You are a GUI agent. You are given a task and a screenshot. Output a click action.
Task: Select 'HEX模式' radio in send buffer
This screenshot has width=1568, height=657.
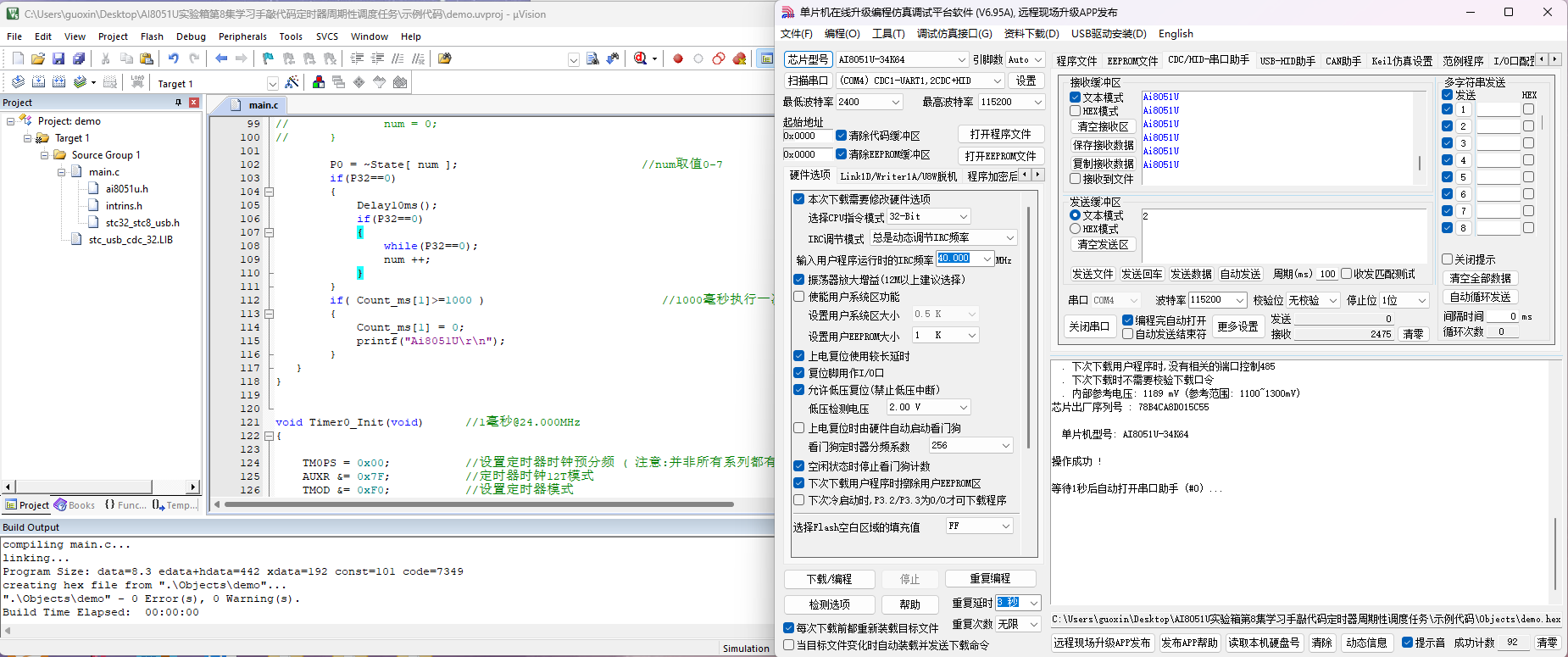coord(1076,229)
